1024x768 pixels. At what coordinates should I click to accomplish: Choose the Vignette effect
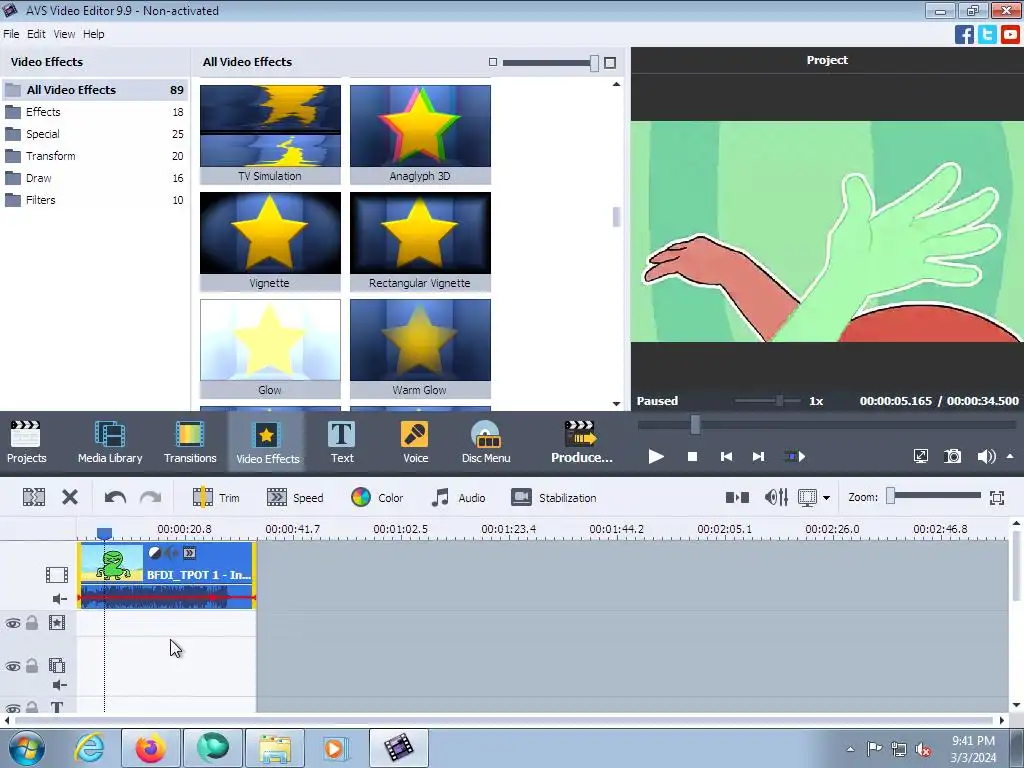270,241
